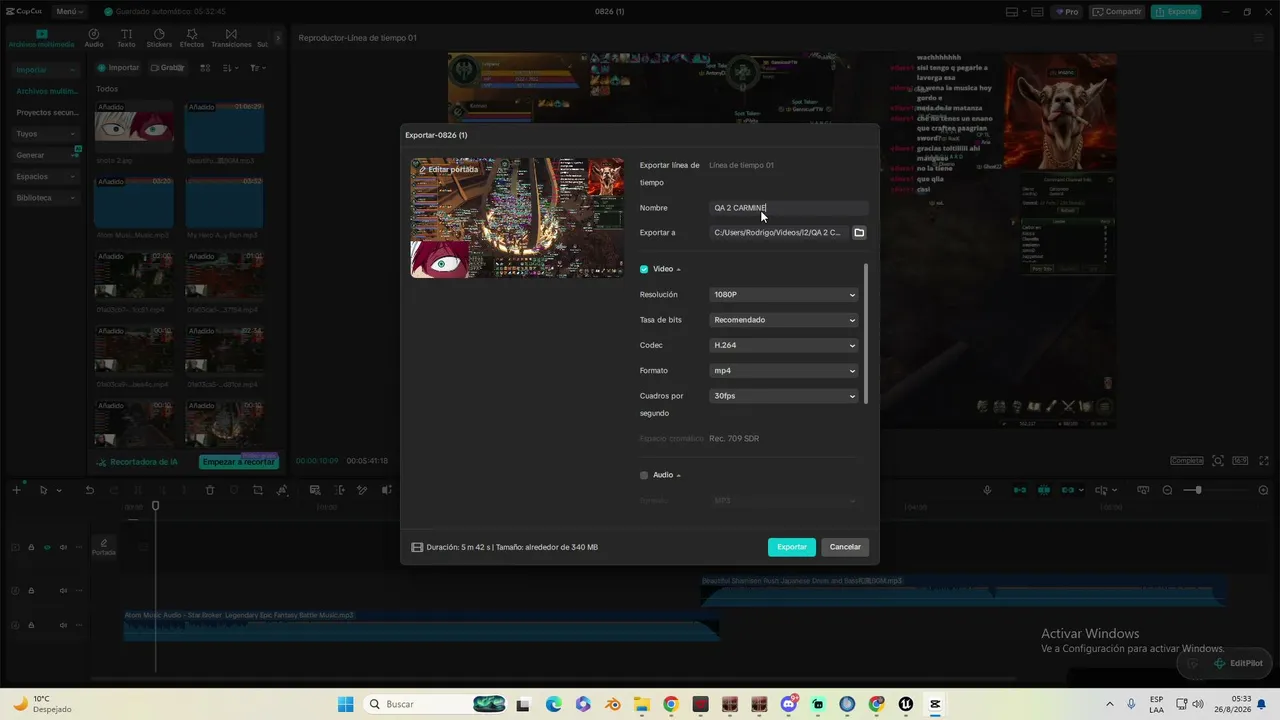The width and height of the screenshot is (1280, 720).
Task: Open the Cuadros por segundo dropdown
Action: (x=784, y=396)
